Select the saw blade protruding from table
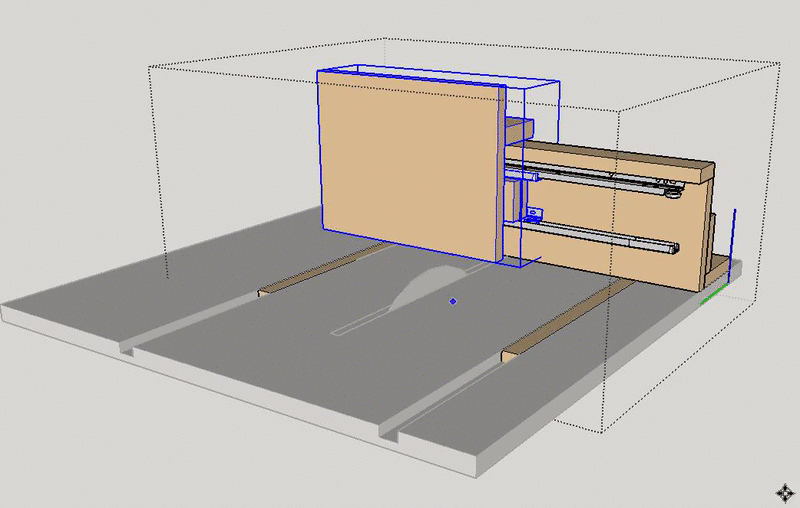This screenshot has width=800, height=508. [x=427, y=287]
